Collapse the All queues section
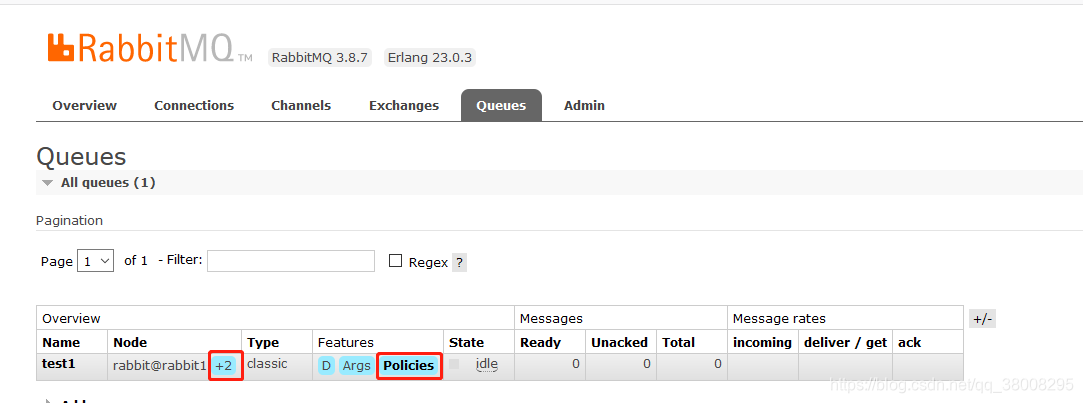 point(48,183)
